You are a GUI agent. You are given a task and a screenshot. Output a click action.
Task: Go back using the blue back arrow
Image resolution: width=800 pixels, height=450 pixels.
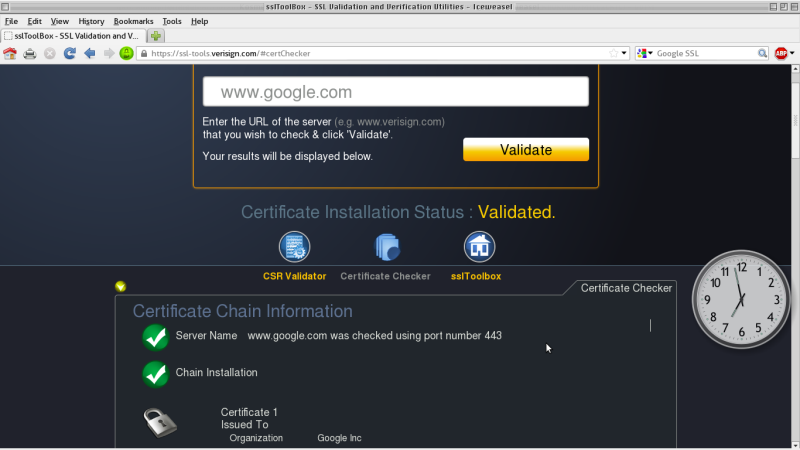(90, 53)
